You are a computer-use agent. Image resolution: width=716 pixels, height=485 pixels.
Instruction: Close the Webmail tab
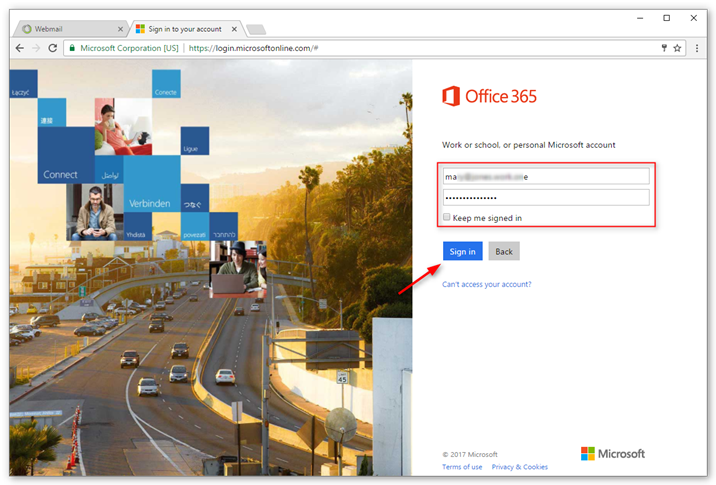119,29
